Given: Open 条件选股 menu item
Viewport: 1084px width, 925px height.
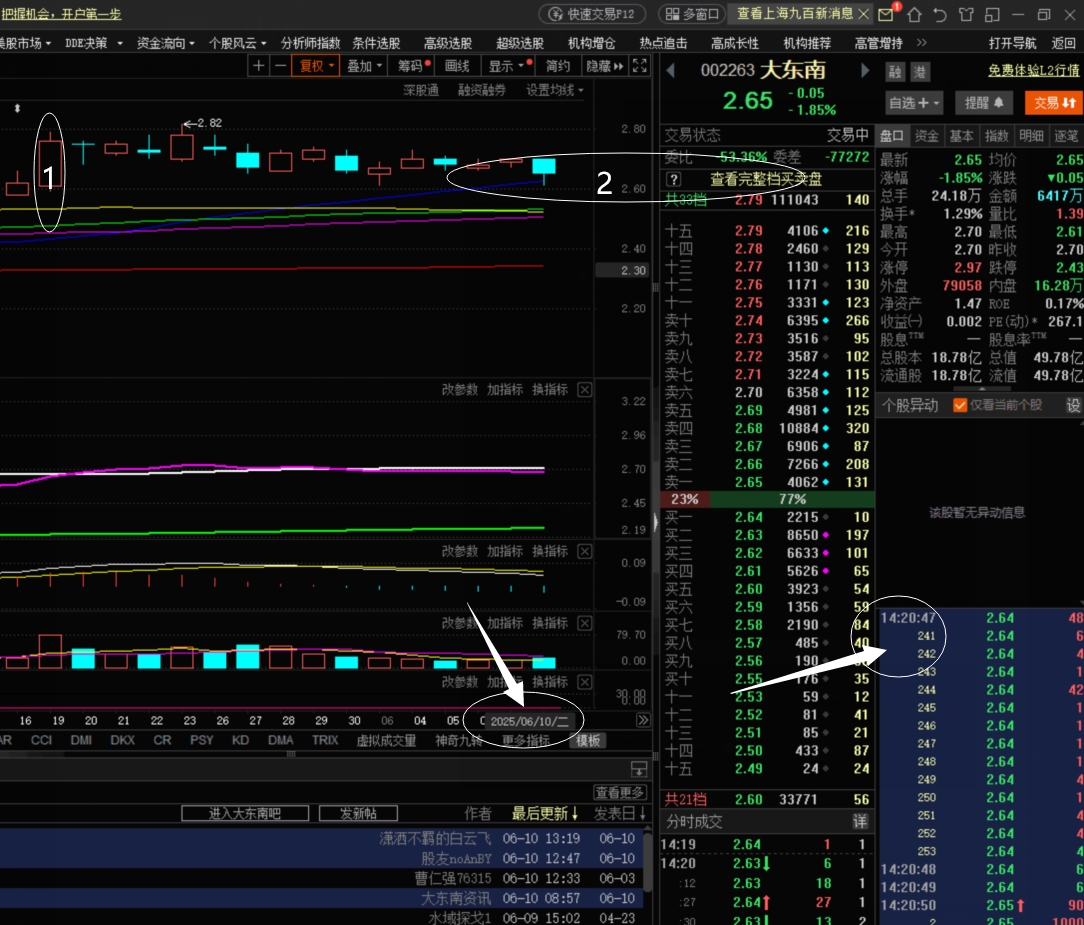Looking at the screenshot, I should coord(376,43).
